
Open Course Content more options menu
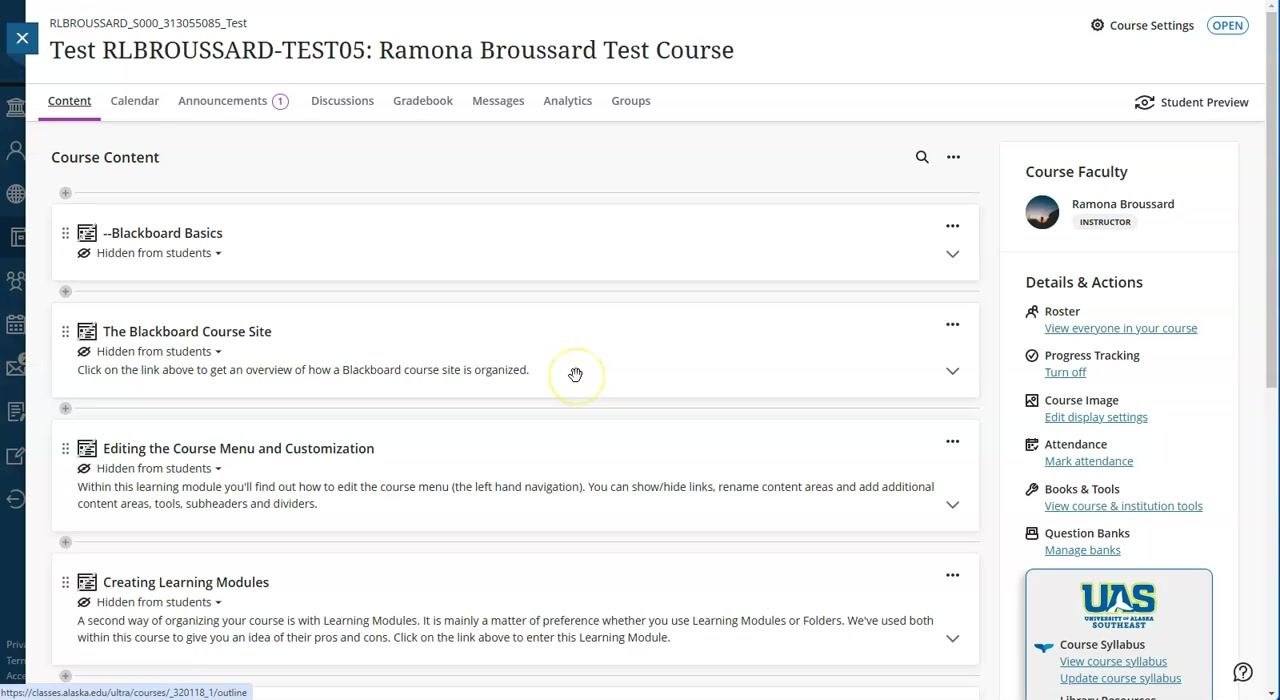(x=953, y=157)
